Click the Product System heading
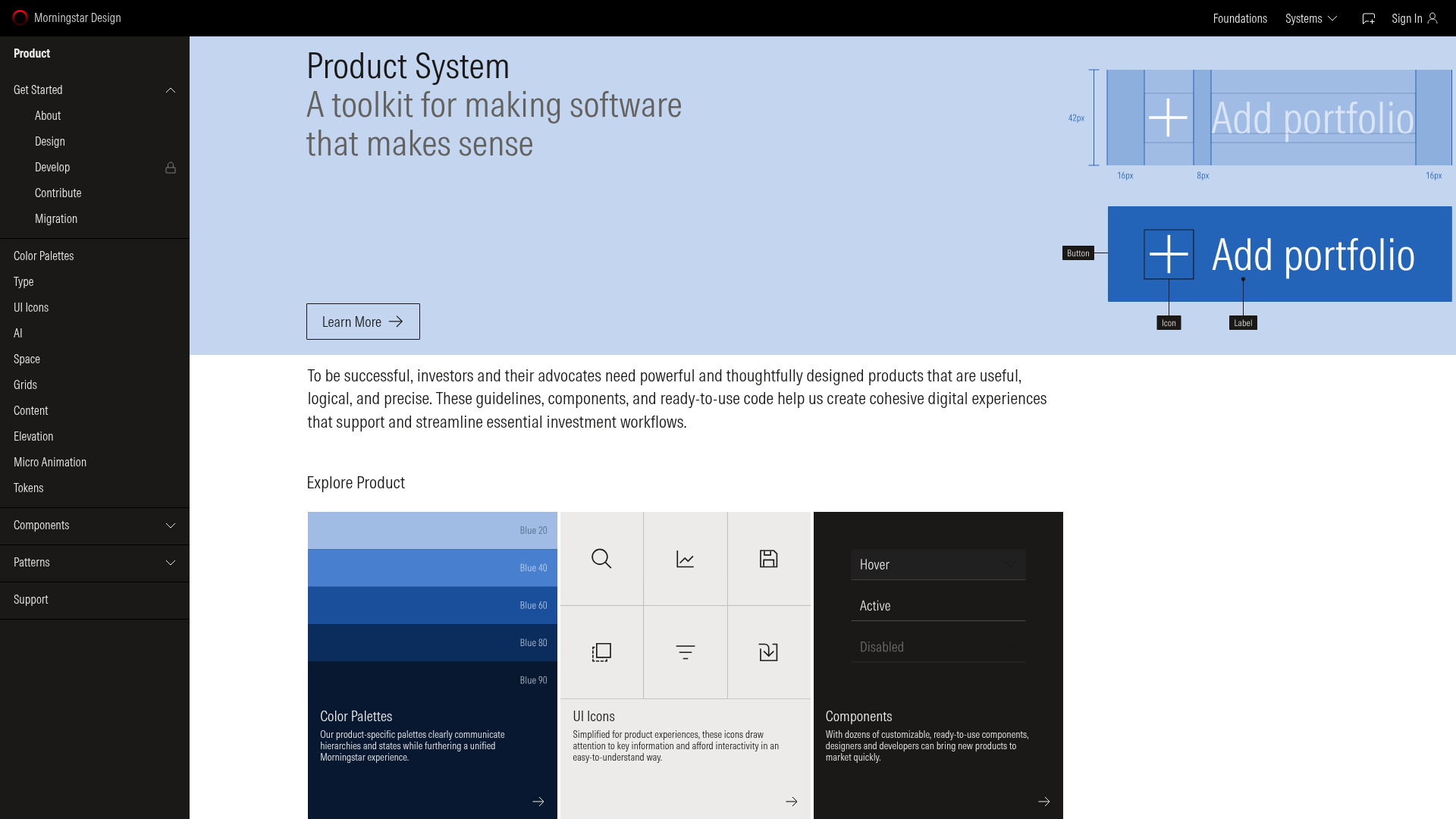Viewport: 1456px width, 819px height. (408, 66)
